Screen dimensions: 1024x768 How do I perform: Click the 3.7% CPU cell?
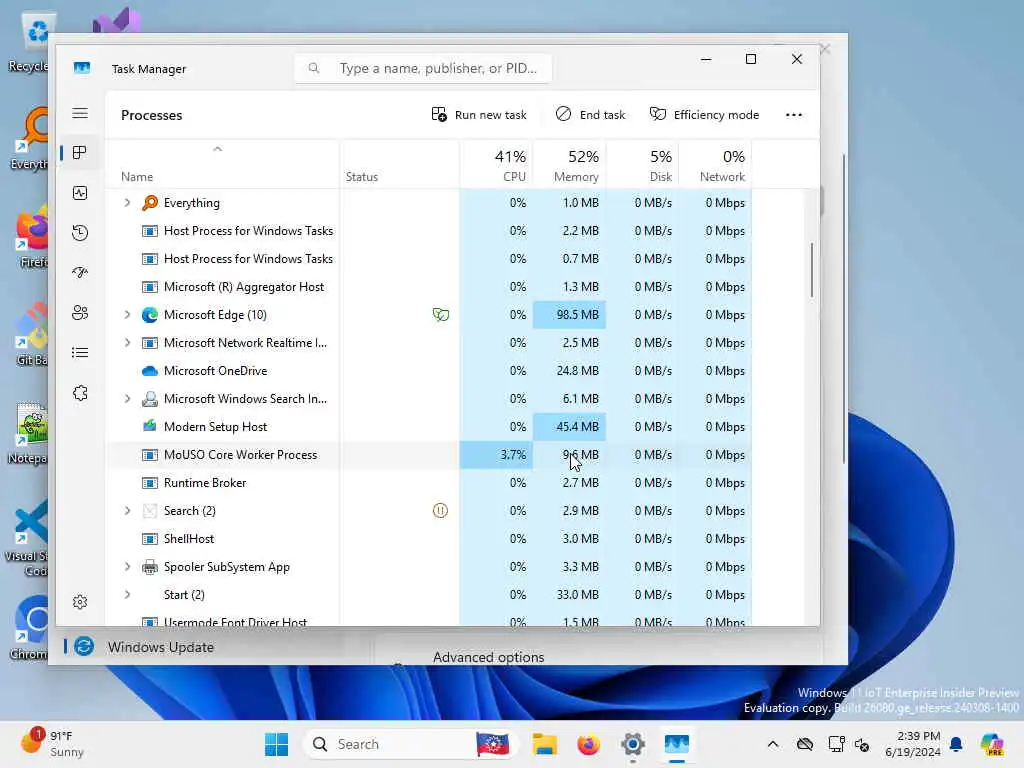pos(496,455)
